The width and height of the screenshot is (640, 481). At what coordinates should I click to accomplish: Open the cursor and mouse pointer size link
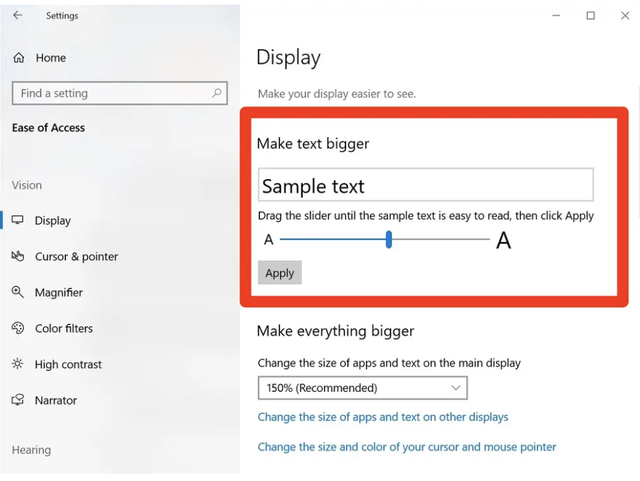tap(407, 447)
